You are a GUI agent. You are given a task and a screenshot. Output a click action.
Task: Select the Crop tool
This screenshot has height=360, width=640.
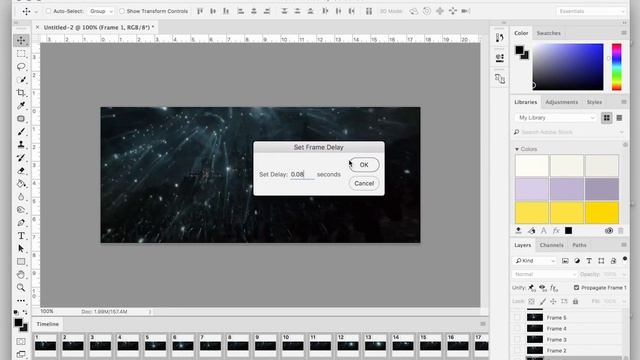pos(21,93)
